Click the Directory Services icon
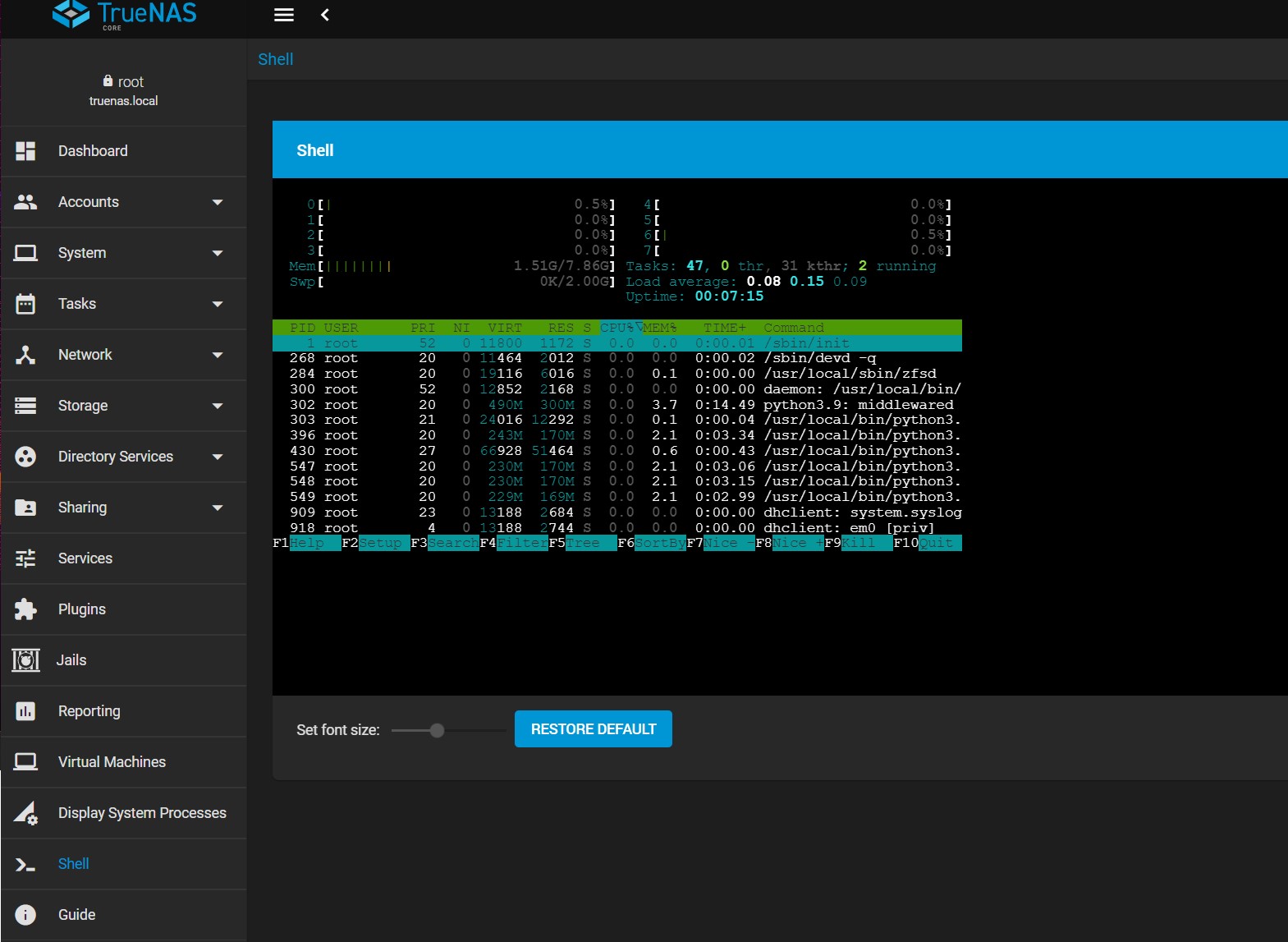Viewport: 1288px width, 942px height. click(25, 457)
